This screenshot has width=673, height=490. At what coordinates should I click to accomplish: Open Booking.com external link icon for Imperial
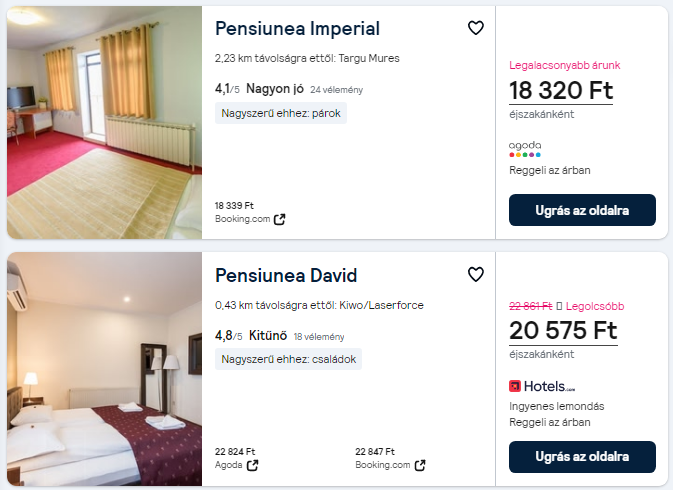(280, 219)
